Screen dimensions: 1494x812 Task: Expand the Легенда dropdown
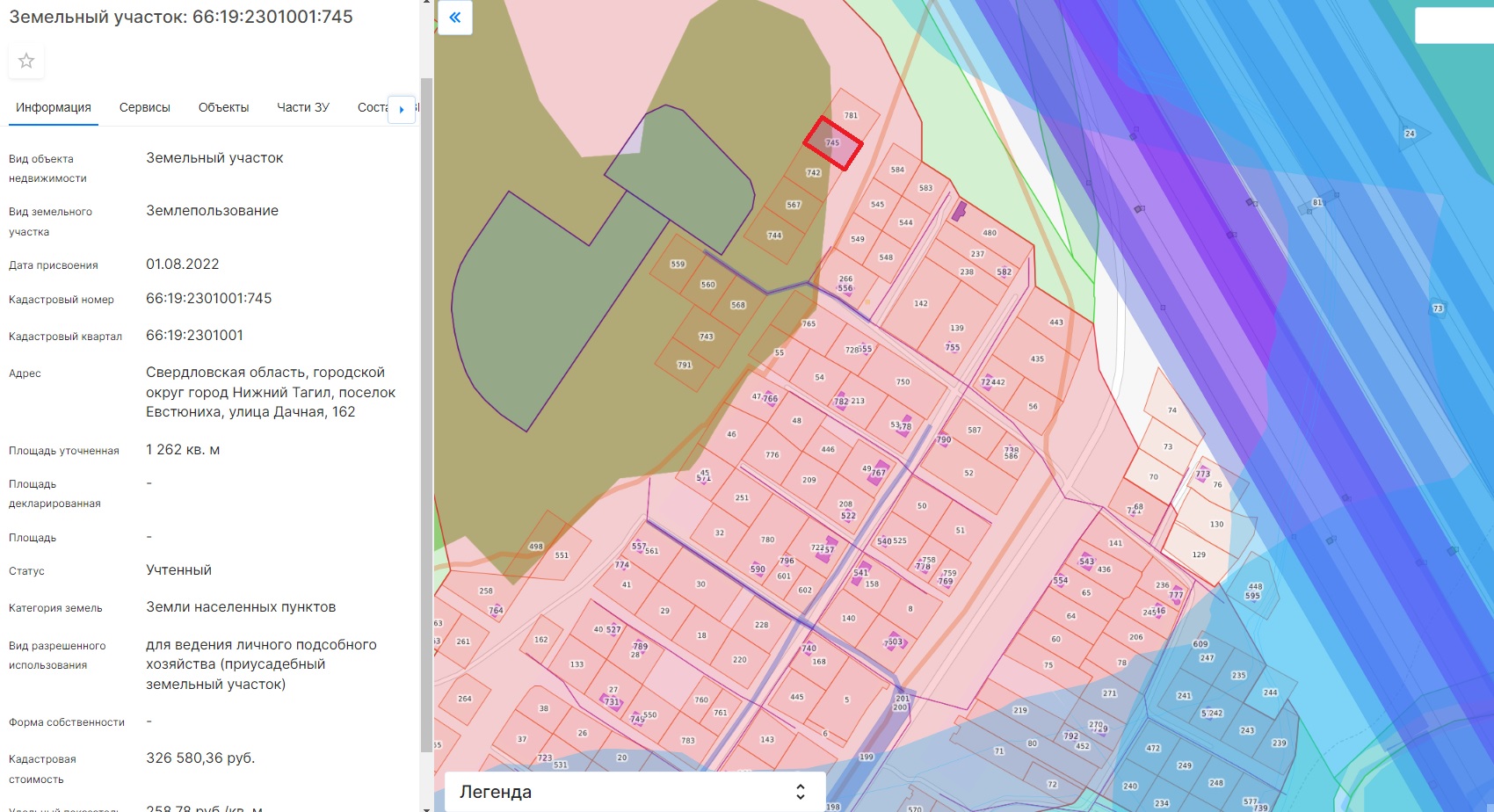click(x=635, y=791)
